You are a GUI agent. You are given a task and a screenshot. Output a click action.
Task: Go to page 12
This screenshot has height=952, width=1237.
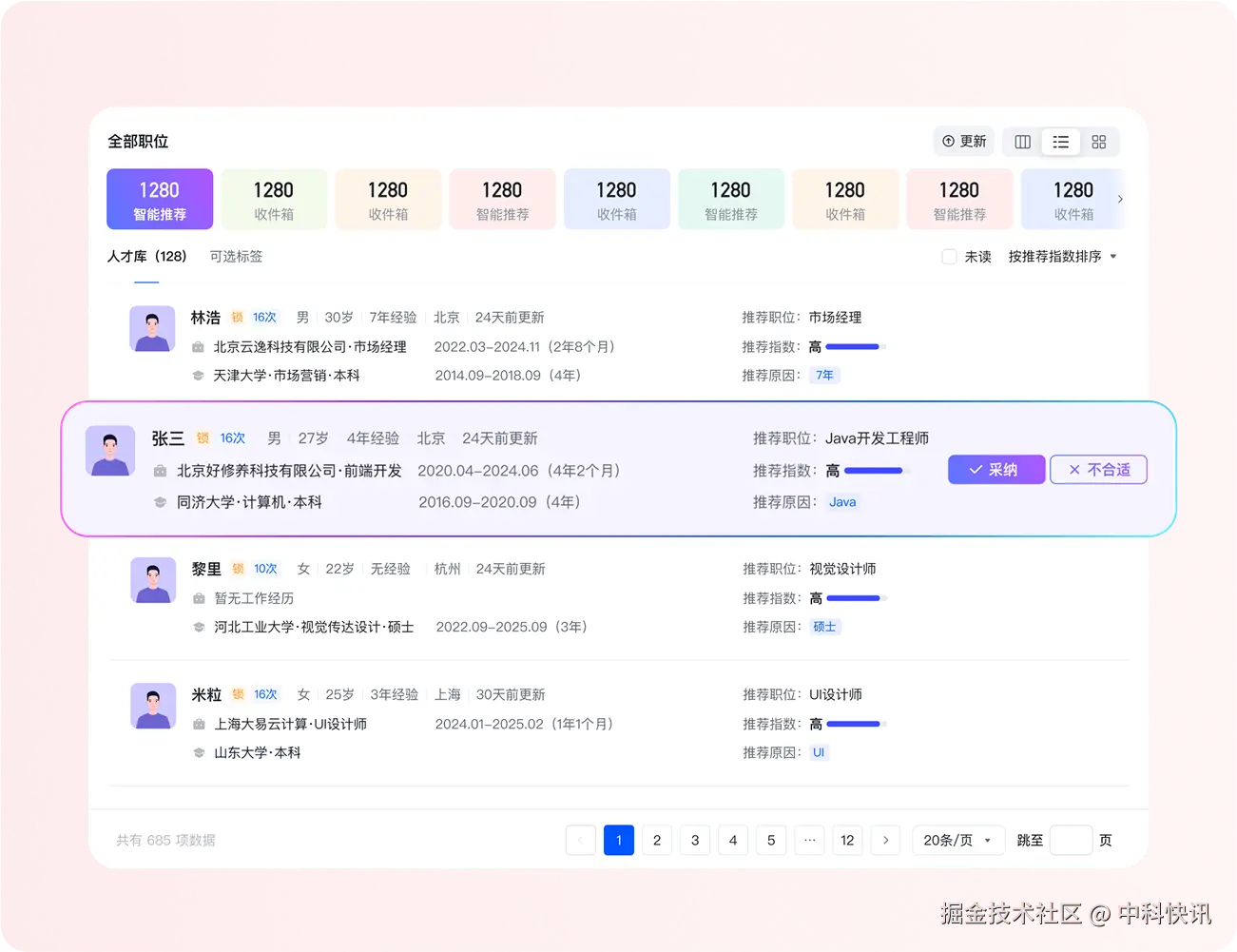(x=847, y=840)
